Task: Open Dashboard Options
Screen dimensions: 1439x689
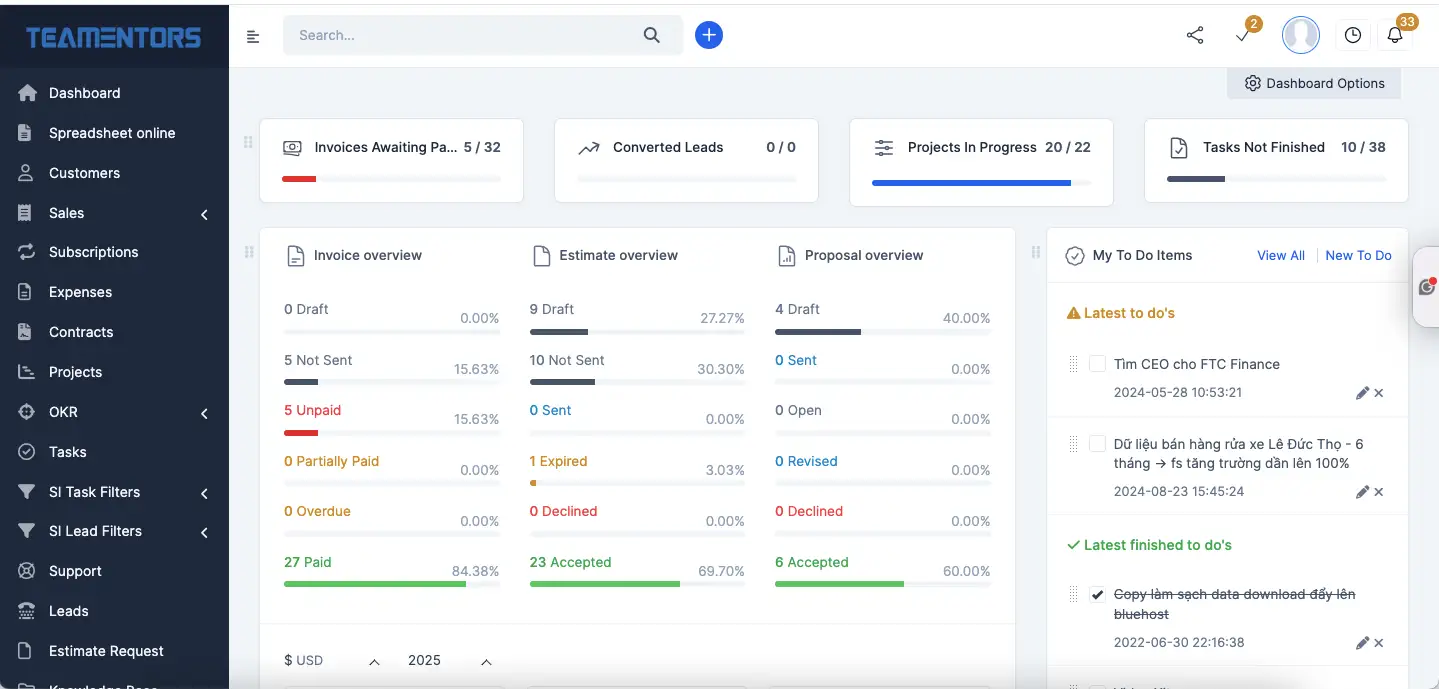Action: pos(1313,83)
